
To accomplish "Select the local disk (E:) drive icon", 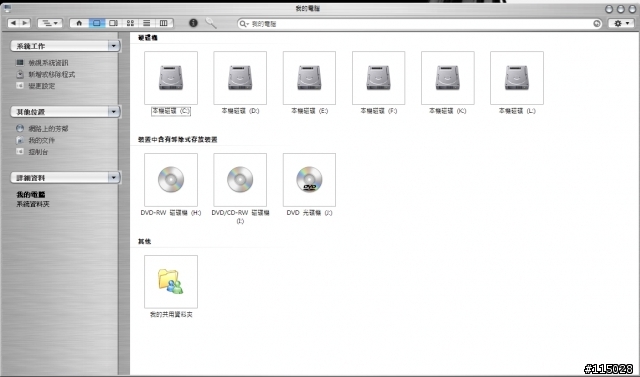I will click(x=309, y=78).
